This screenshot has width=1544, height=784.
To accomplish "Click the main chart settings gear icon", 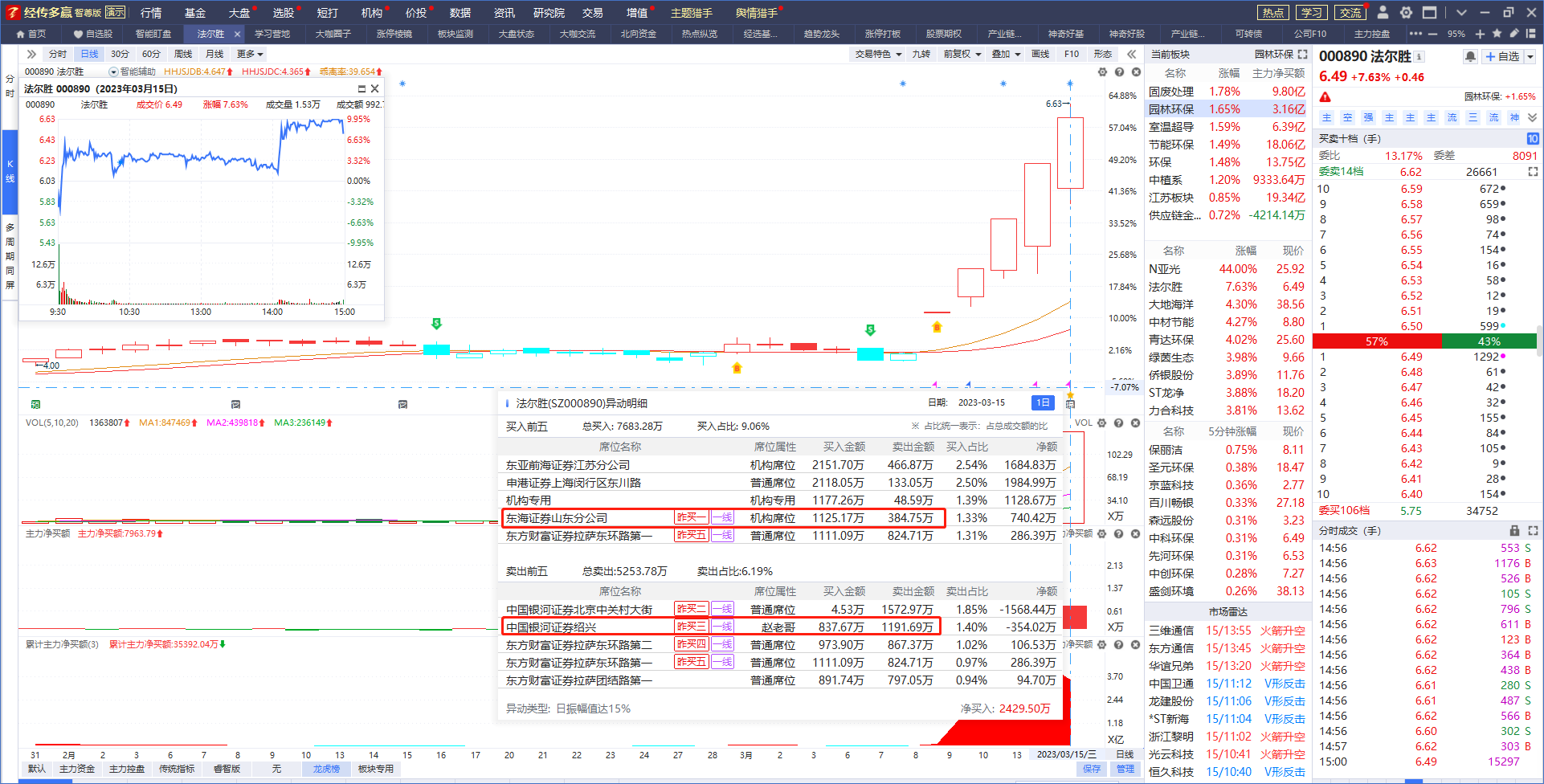I will [x=1102, y=72].
